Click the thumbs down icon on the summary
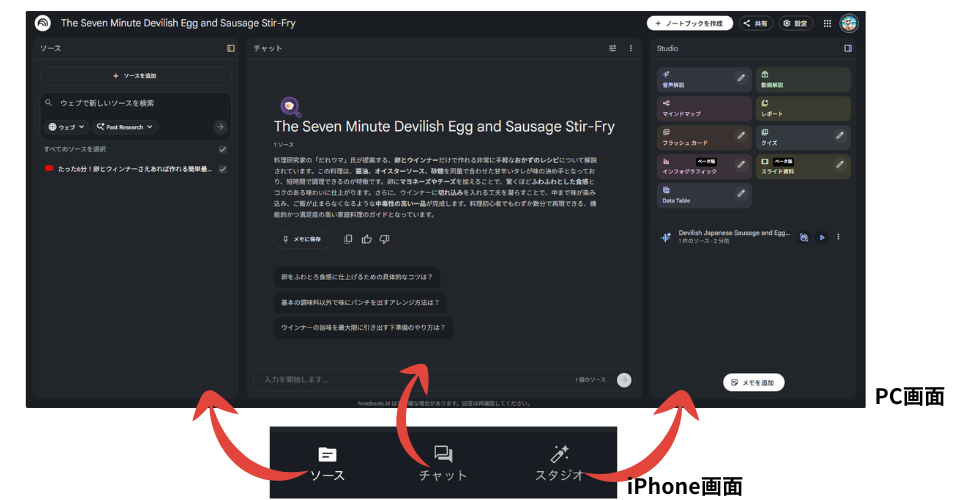This screenshot has height=500, width=960. pyautogui.click(x=384, y=239)
